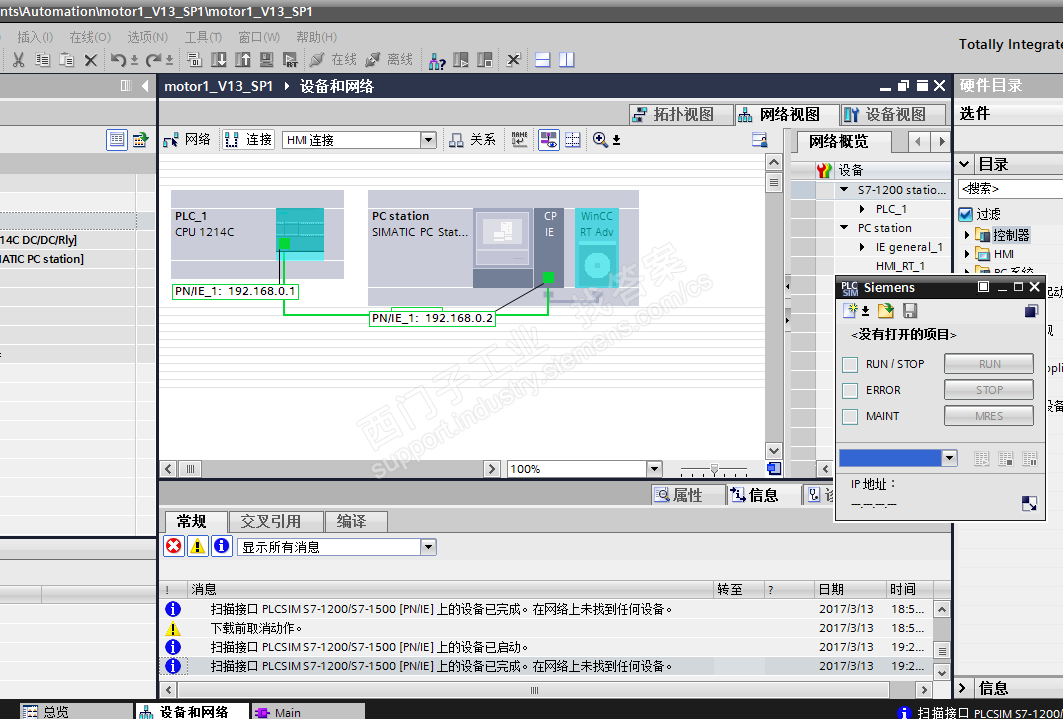Open the 工具(T) menu

[203, 37]
